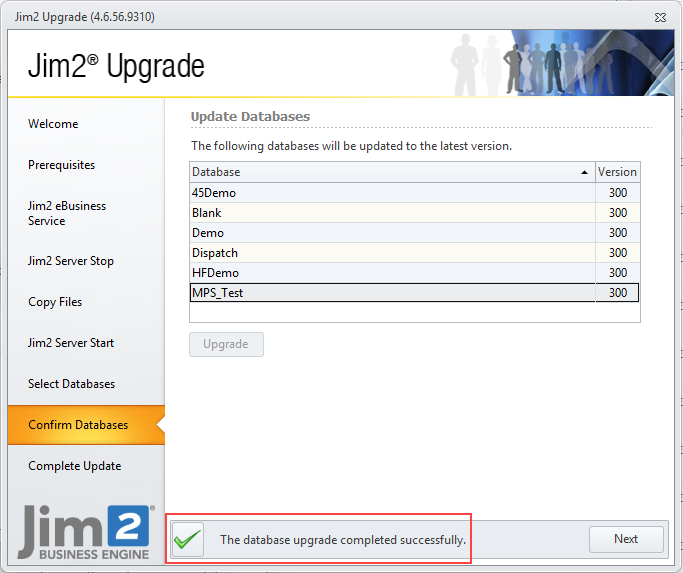
Task: Click the Jim2® Upgrade banner heading
Action: tap(116, 66)
